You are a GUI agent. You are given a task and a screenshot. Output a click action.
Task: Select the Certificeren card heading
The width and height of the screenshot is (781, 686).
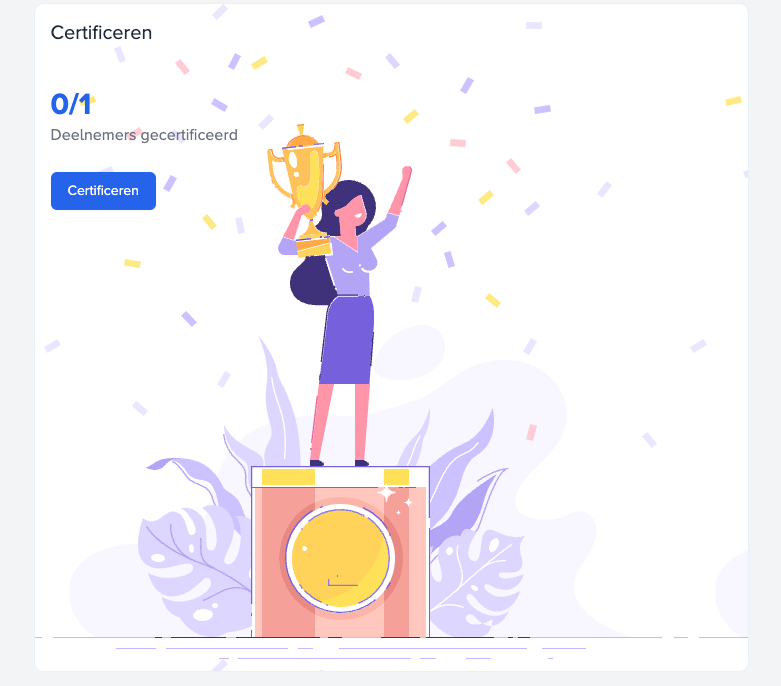[x=101, y=33]
